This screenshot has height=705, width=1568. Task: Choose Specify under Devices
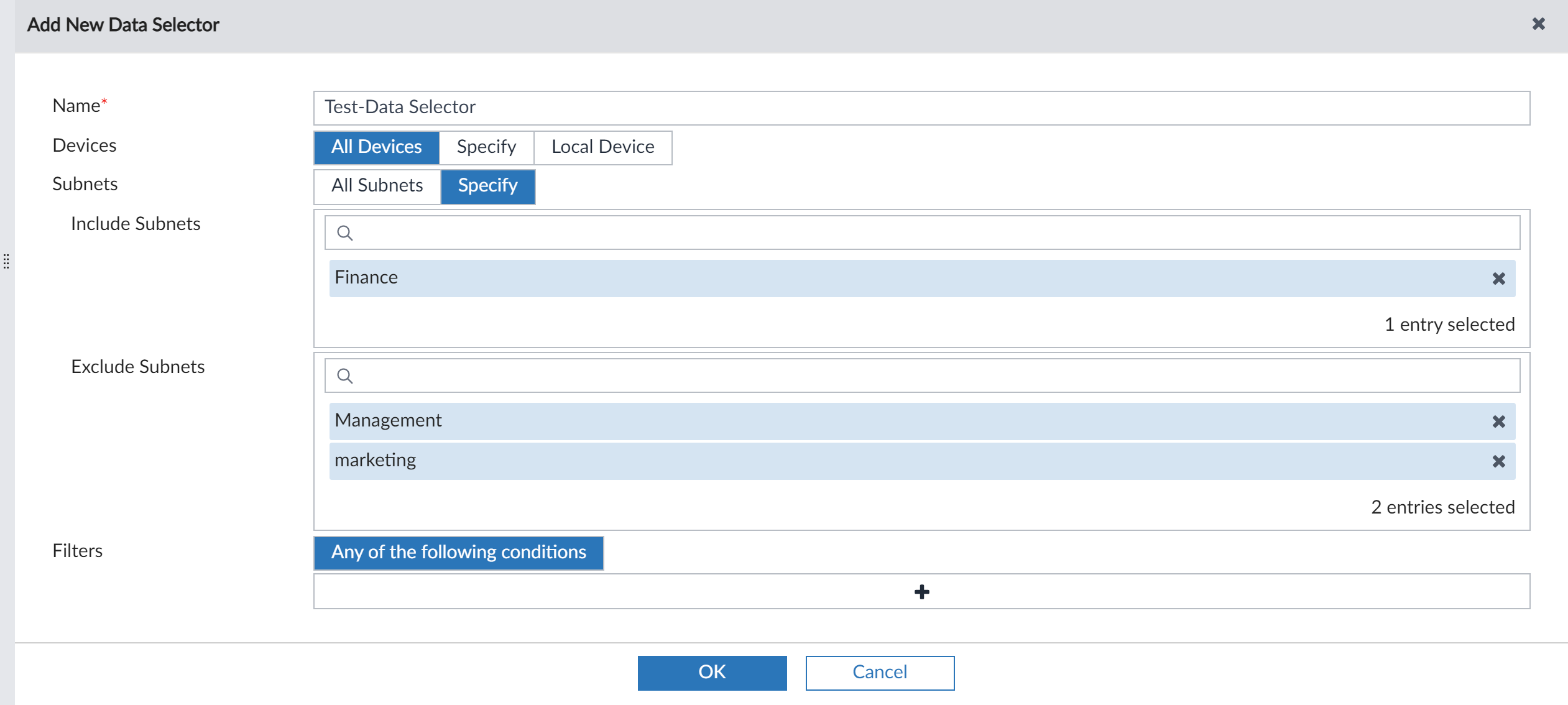click(486, 147)
